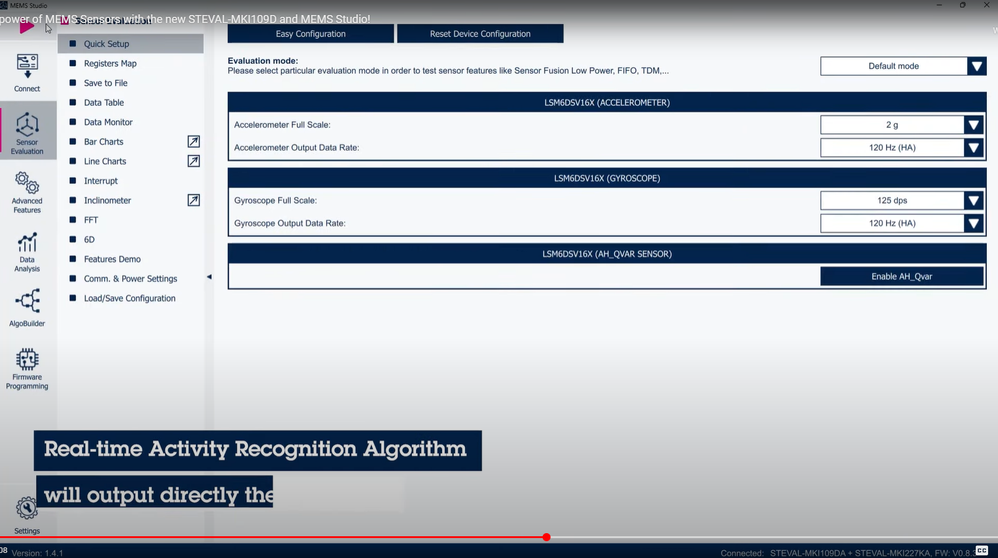Image resolution: width=998 pixels, height=558 pixels.
Task: Click the accelerometer 120 Hz (HA) value
Action: pos(892,148)
